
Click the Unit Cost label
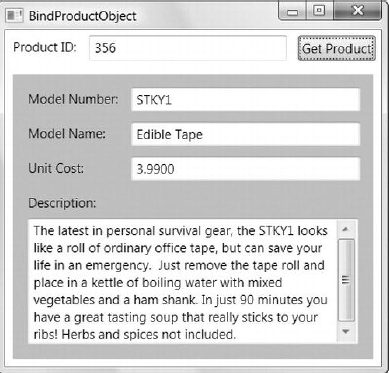click(x=56, y=168)
